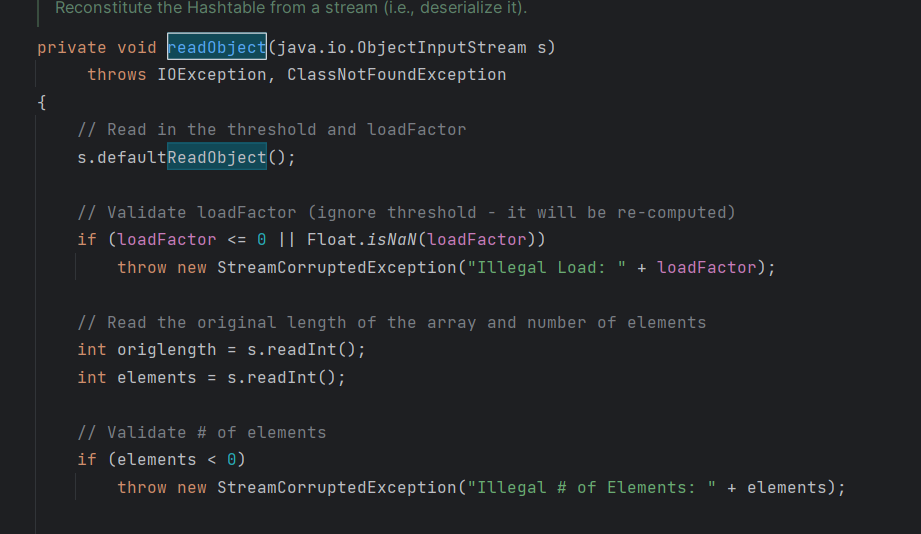Click the private keyword
This screenshot has width=921, height=534.
coord(72,48)
